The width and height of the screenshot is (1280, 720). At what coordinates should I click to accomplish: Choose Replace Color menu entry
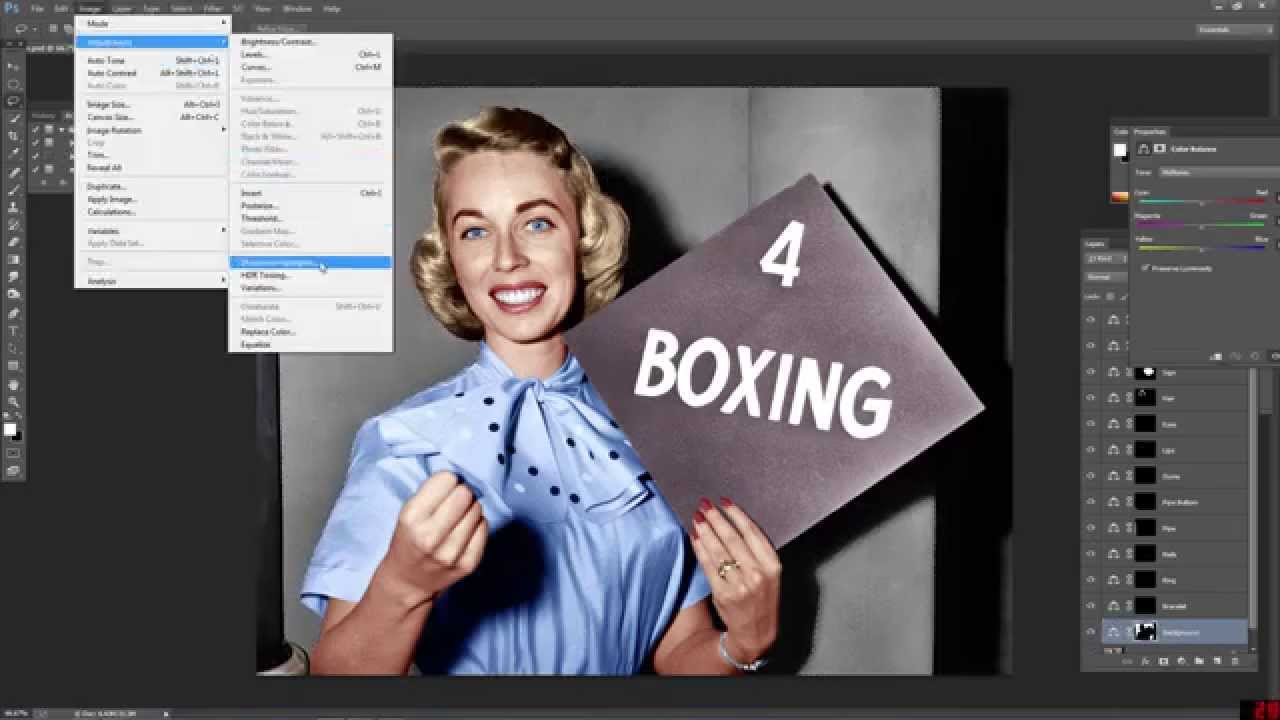[x=310, y=332]
